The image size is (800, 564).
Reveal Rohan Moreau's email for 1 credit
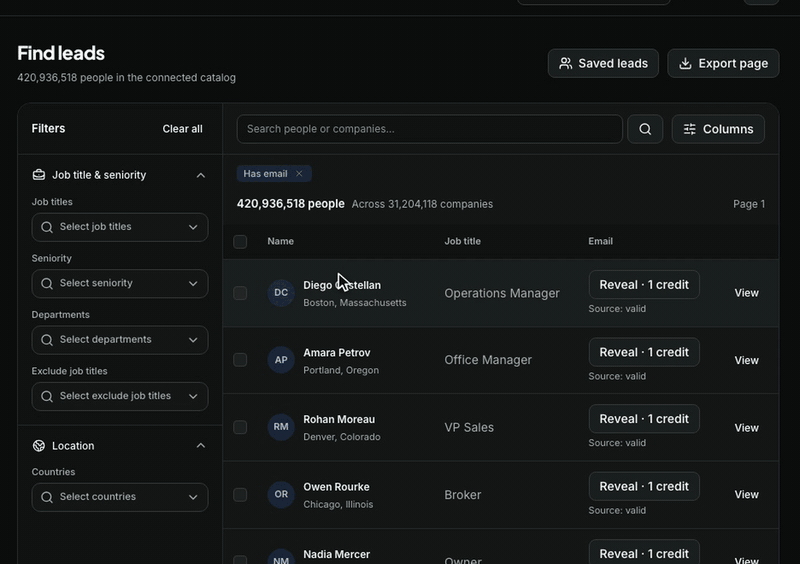[644, 419]
